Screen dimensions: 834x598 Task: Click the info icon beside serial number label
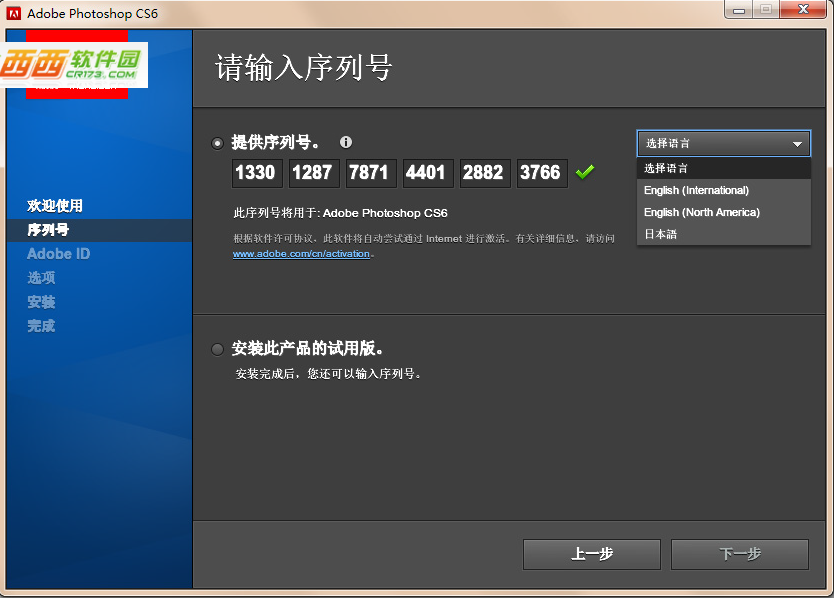346,142
